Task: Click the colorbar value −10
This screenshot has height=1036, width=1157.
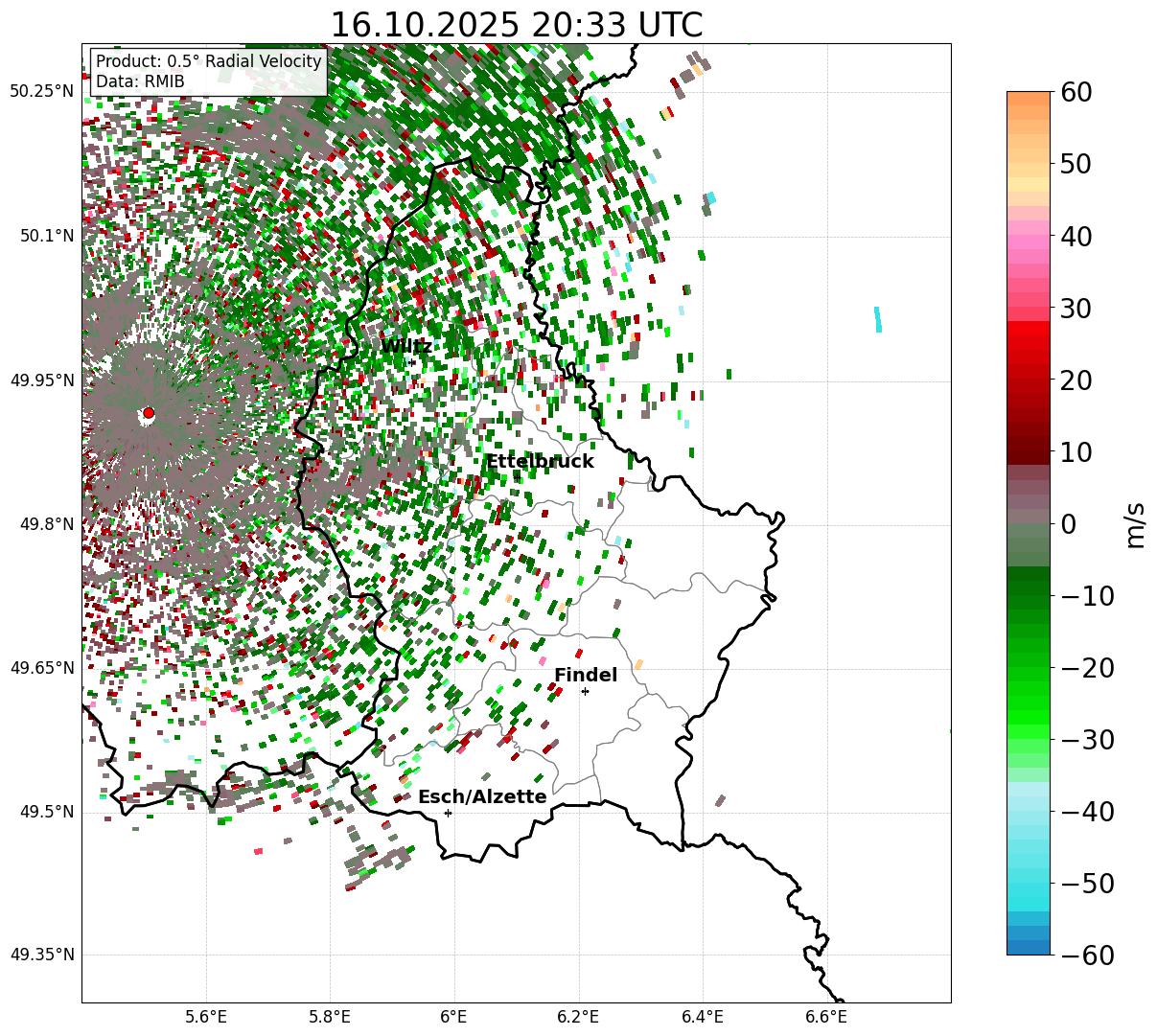Action: click(x=1087, y=596)
